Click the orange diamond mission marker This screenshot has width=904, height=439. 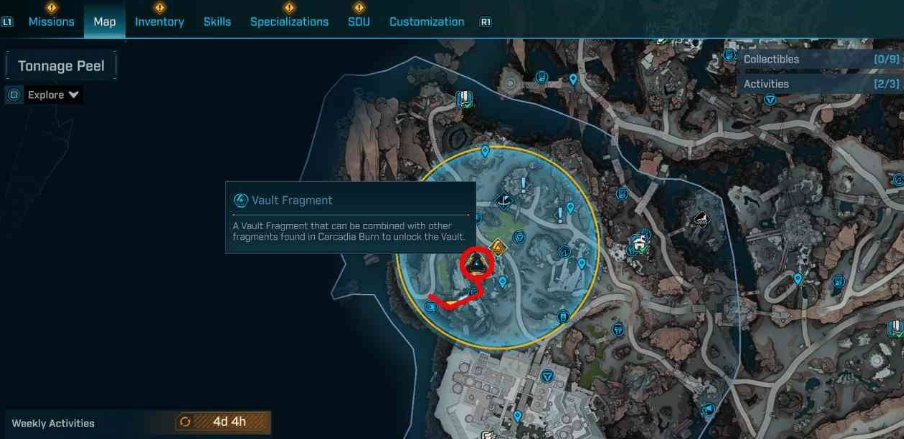pyautogui.click(x=498, y=249)
